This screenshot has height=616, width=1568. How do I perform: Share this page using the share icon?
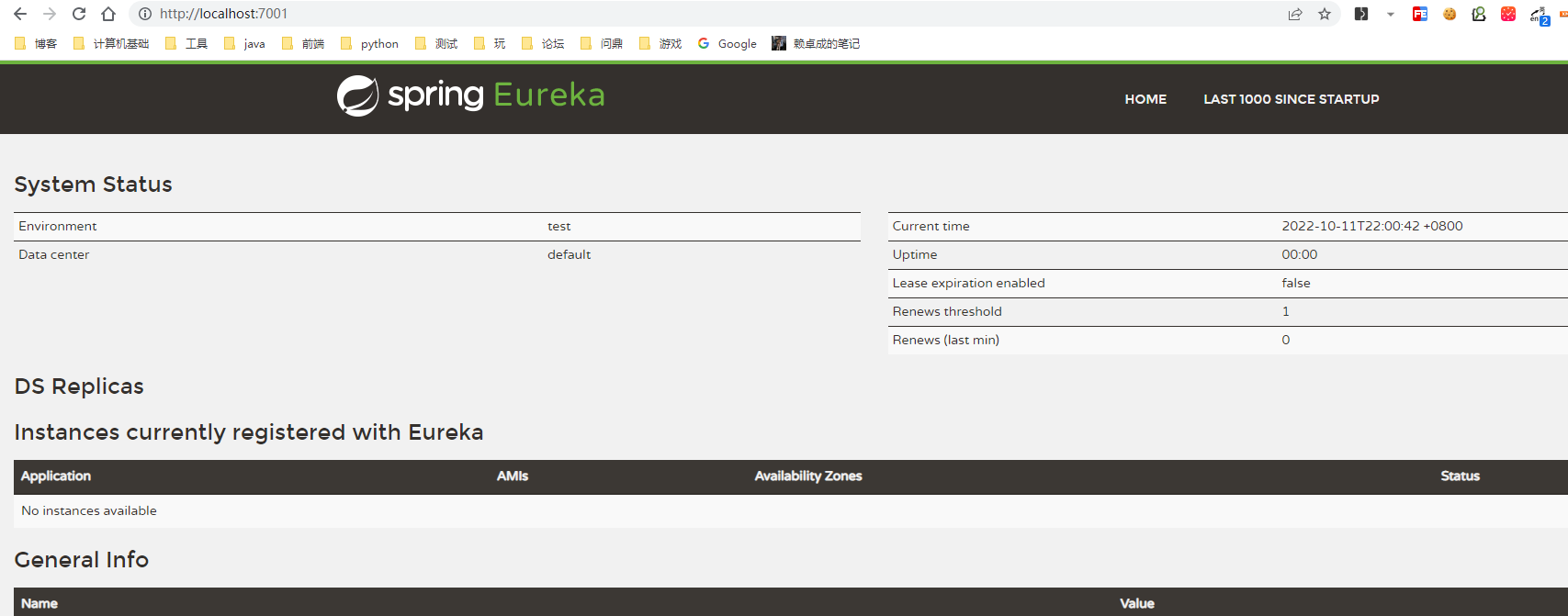point(1295,14)
